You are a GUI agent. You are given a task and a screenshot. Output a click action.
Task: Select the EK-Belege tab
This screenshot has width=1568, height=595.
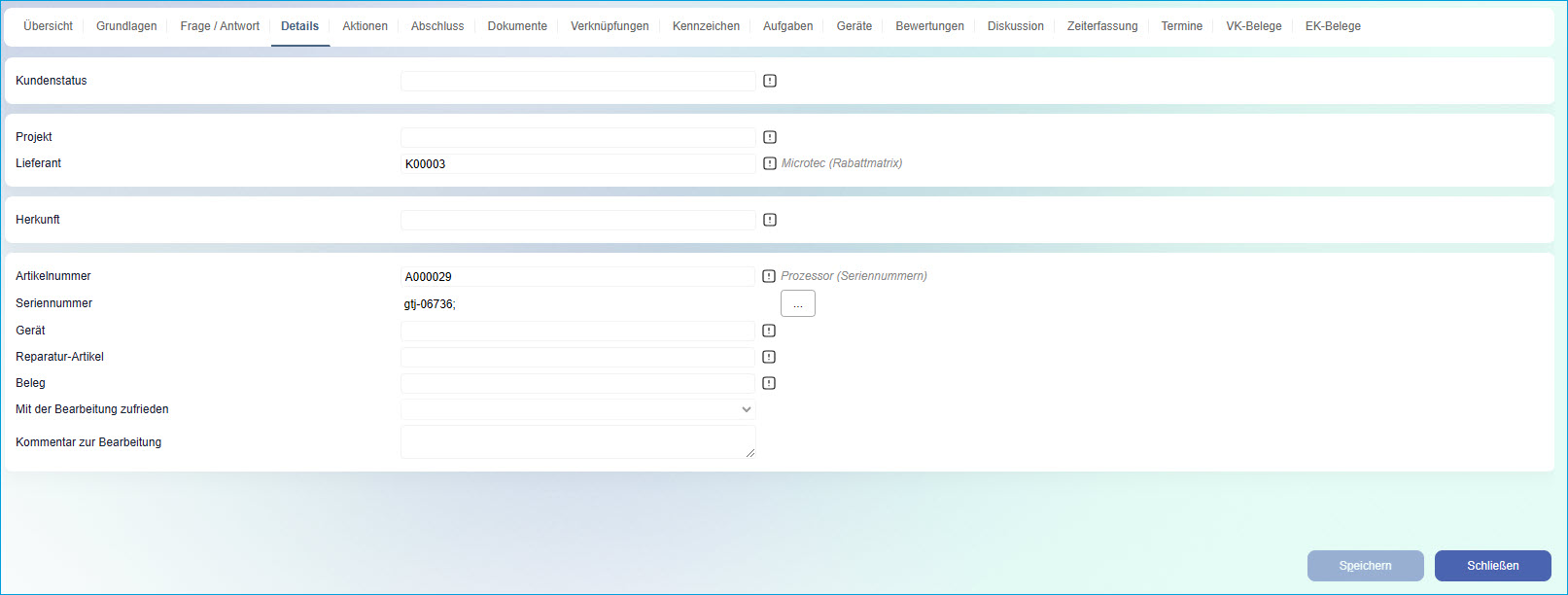tap(1333, 26)
